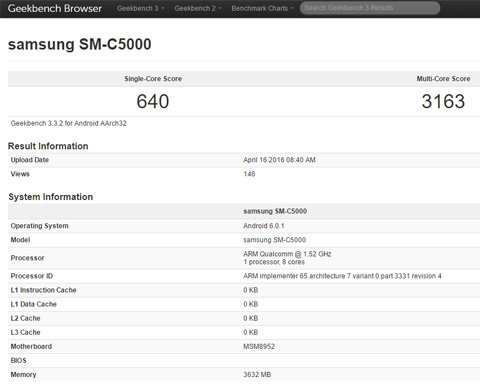Click the Processor row label
This screenshot has width=480, height=386.
coord(27,258)
